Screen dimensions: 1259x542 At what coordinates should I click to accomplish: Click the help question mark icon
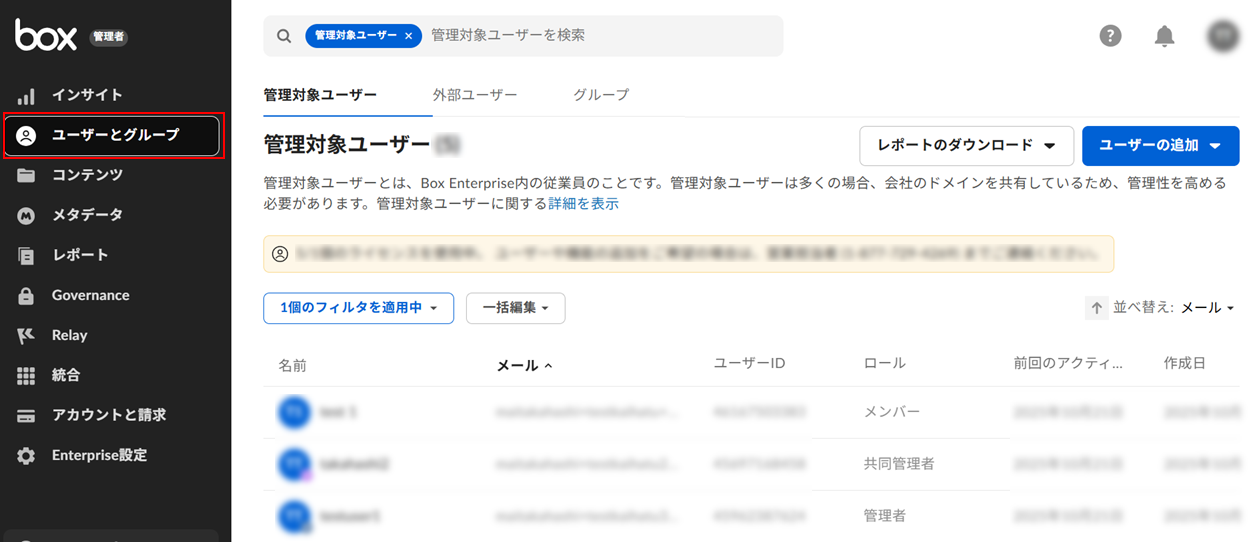1110,36
